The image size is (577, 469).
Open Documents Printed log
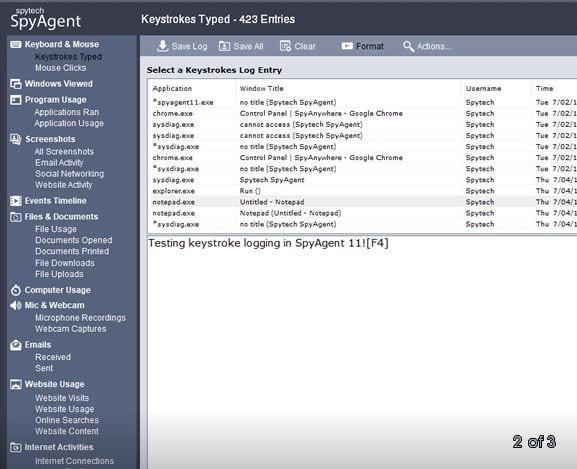(72, 251)
